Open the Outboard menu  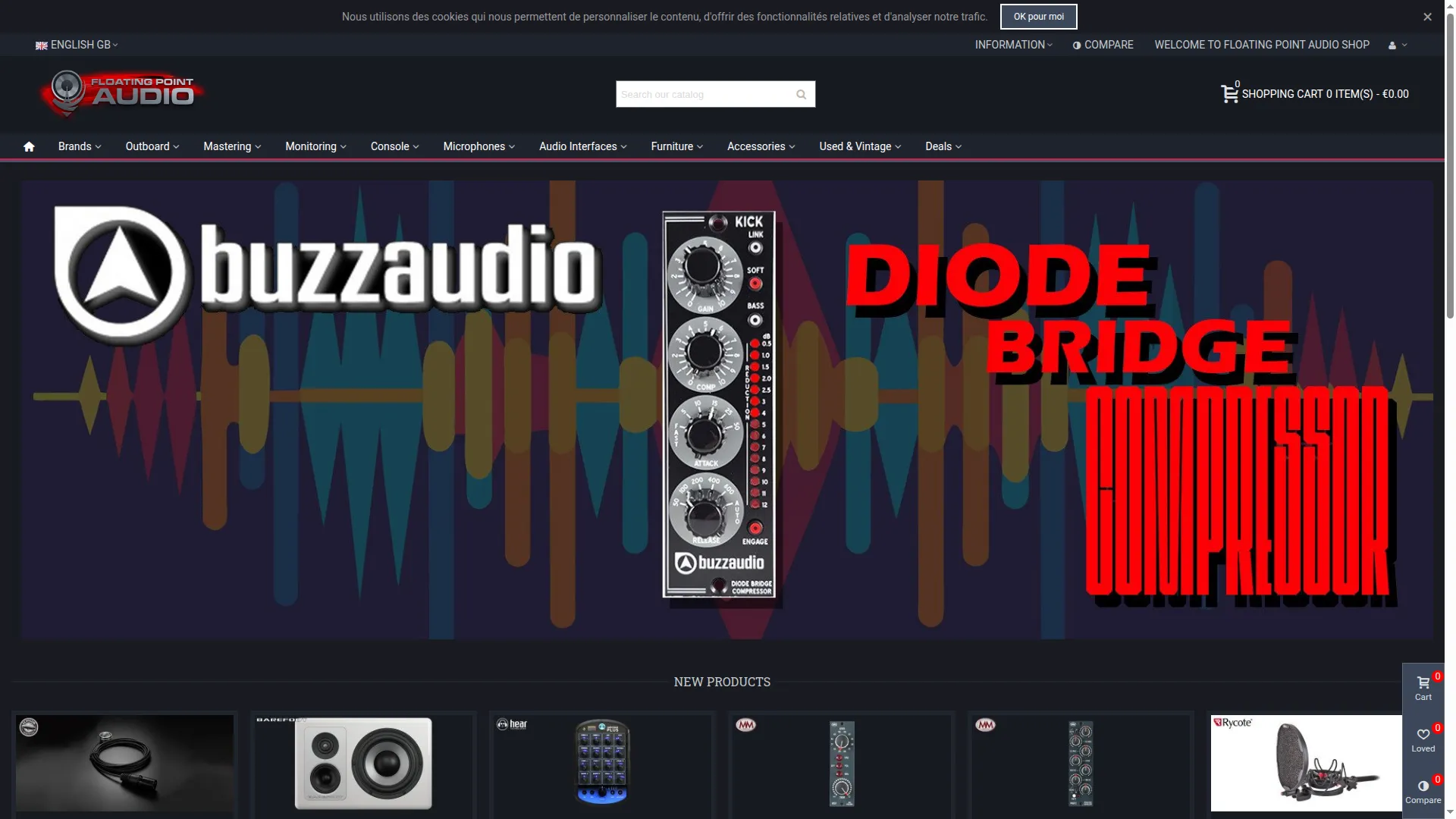pos(152,147)
